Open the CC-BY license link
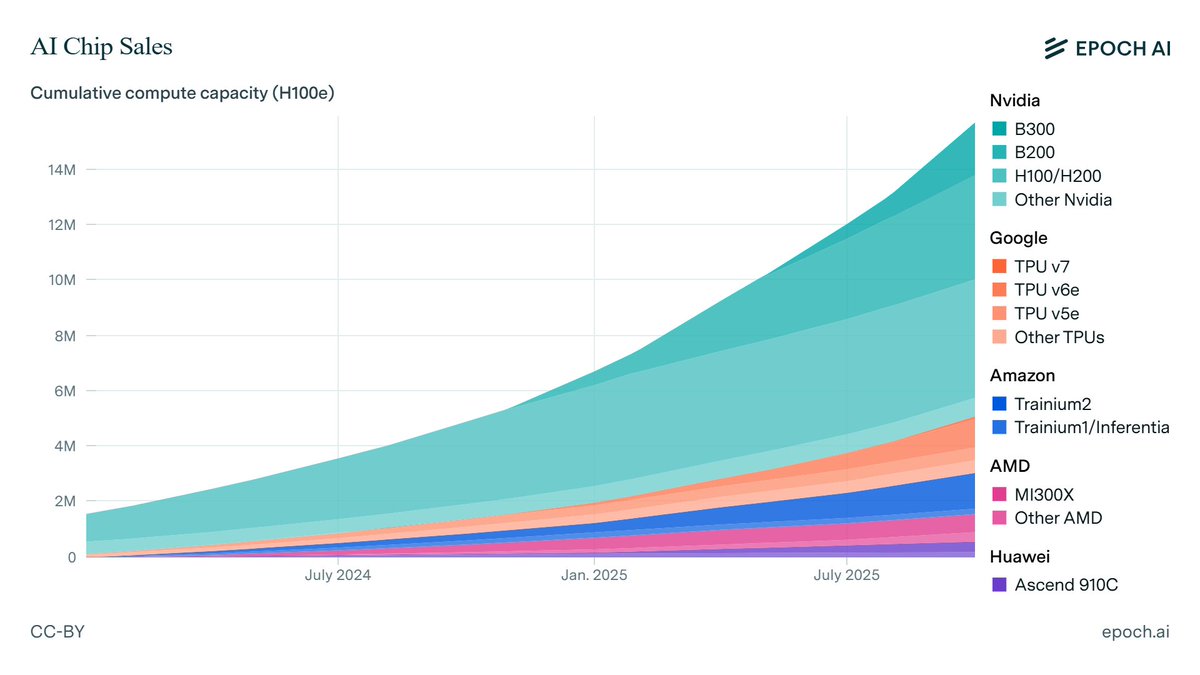1200x675 pixels. point(57,631)
